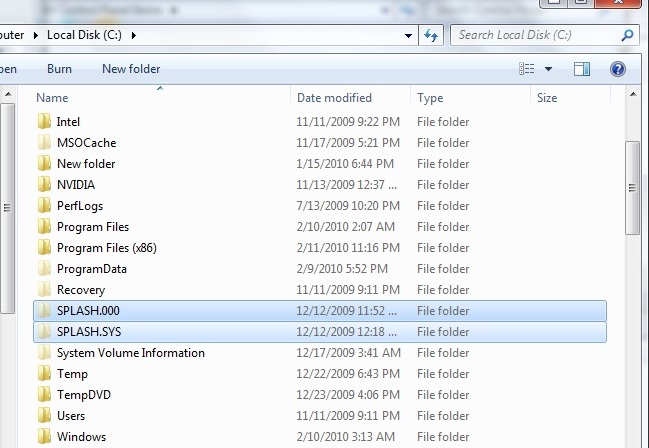Click the NVIDIA folder icon
The width and height of the screenshot is (649, 448).
pos(44,185)
